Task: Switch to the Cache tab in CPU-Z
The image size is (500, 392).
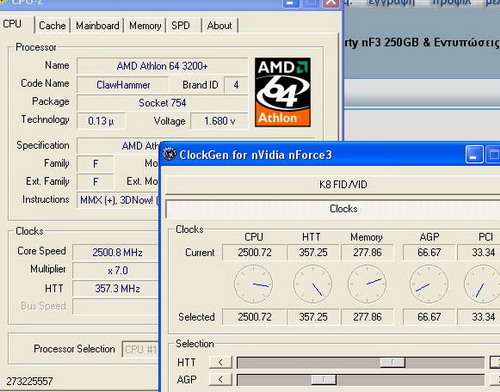Action: click(52, 26)
